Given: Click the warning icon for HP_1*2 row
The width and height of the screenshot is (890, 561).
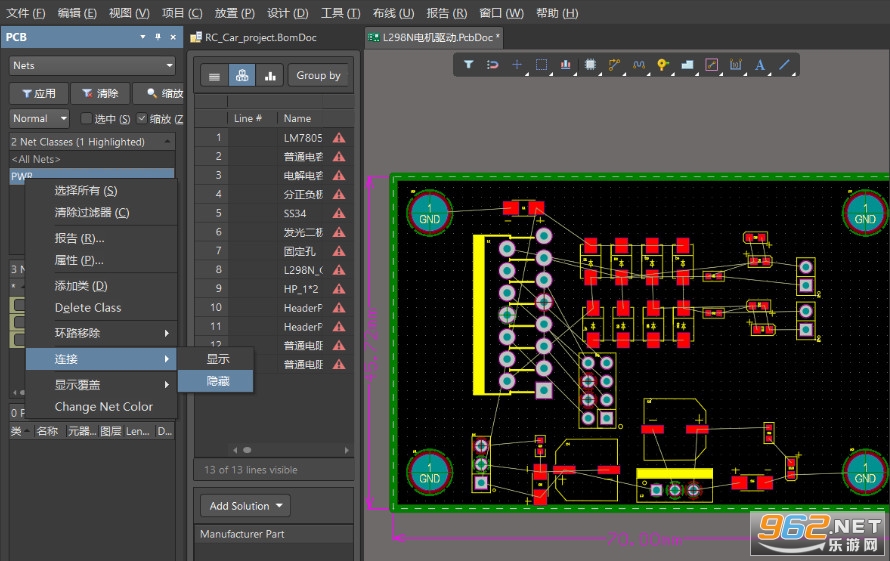Looking at the screenshot, I should (x=339, y=288).
